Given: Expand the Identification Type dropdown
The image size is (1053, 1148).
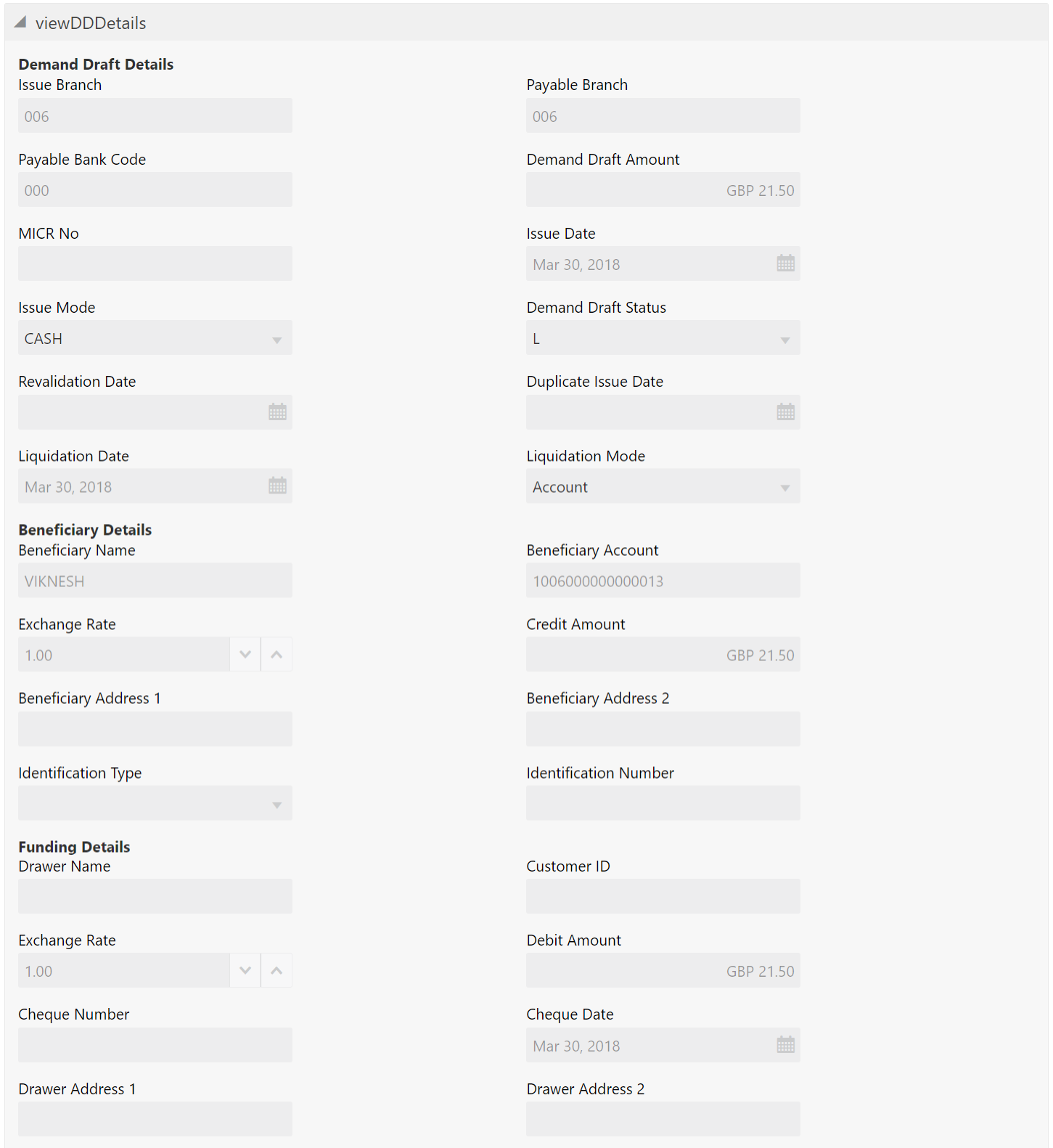Looking at the screenshot, I should [155, 803].
